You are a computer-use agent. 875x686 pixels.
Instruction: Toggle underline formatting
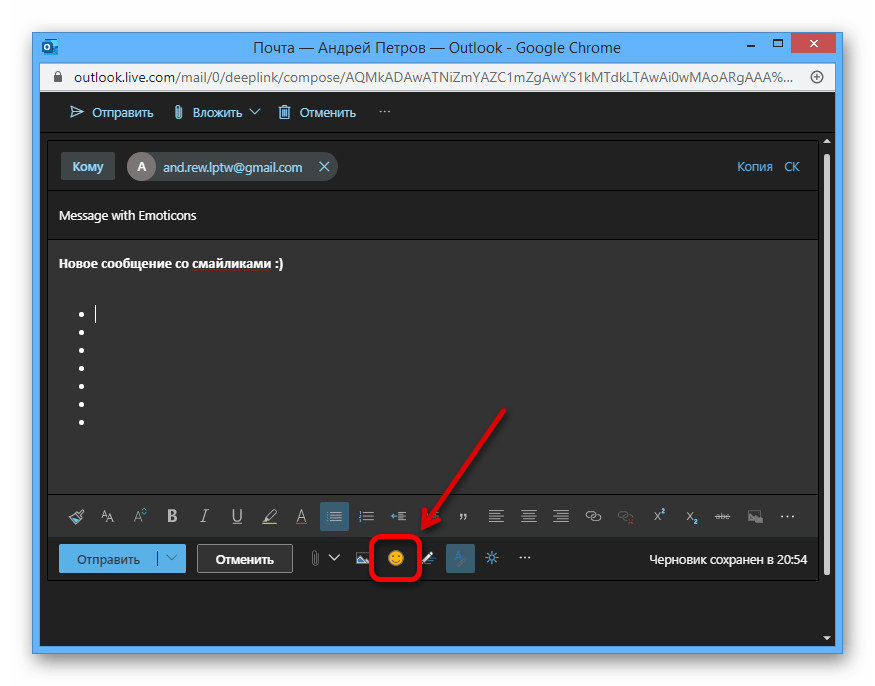pyautogui.click(x=237, y=516)
